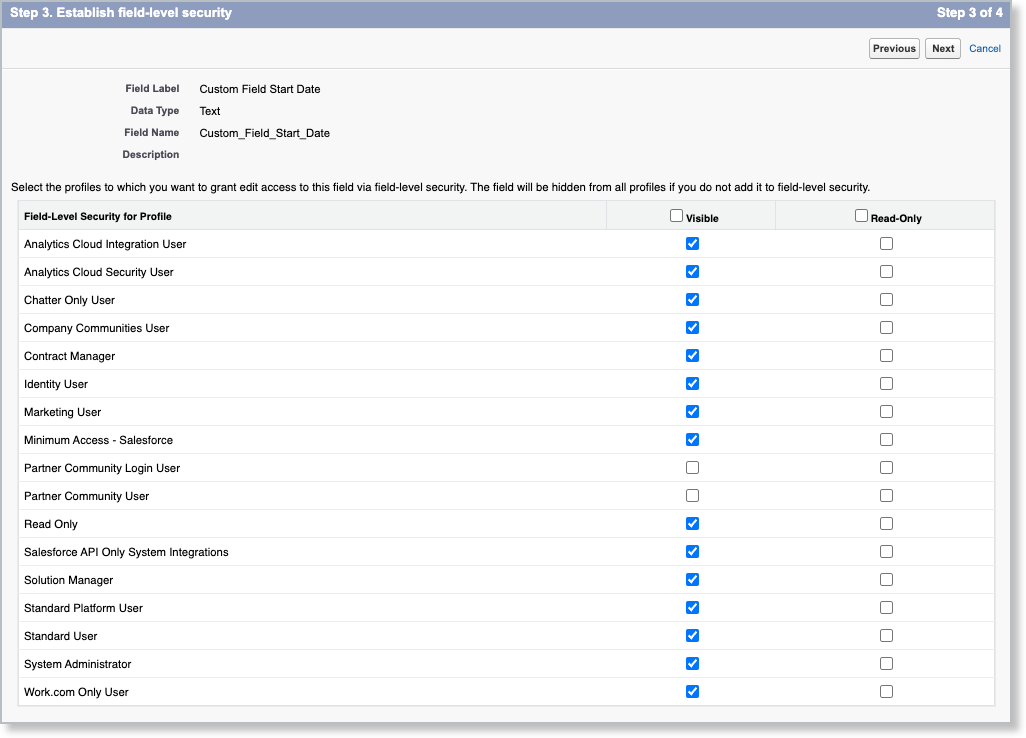Viewport: 1026px width, 738px height.
Task: Click the Previous button
Action: coord(893,48)
